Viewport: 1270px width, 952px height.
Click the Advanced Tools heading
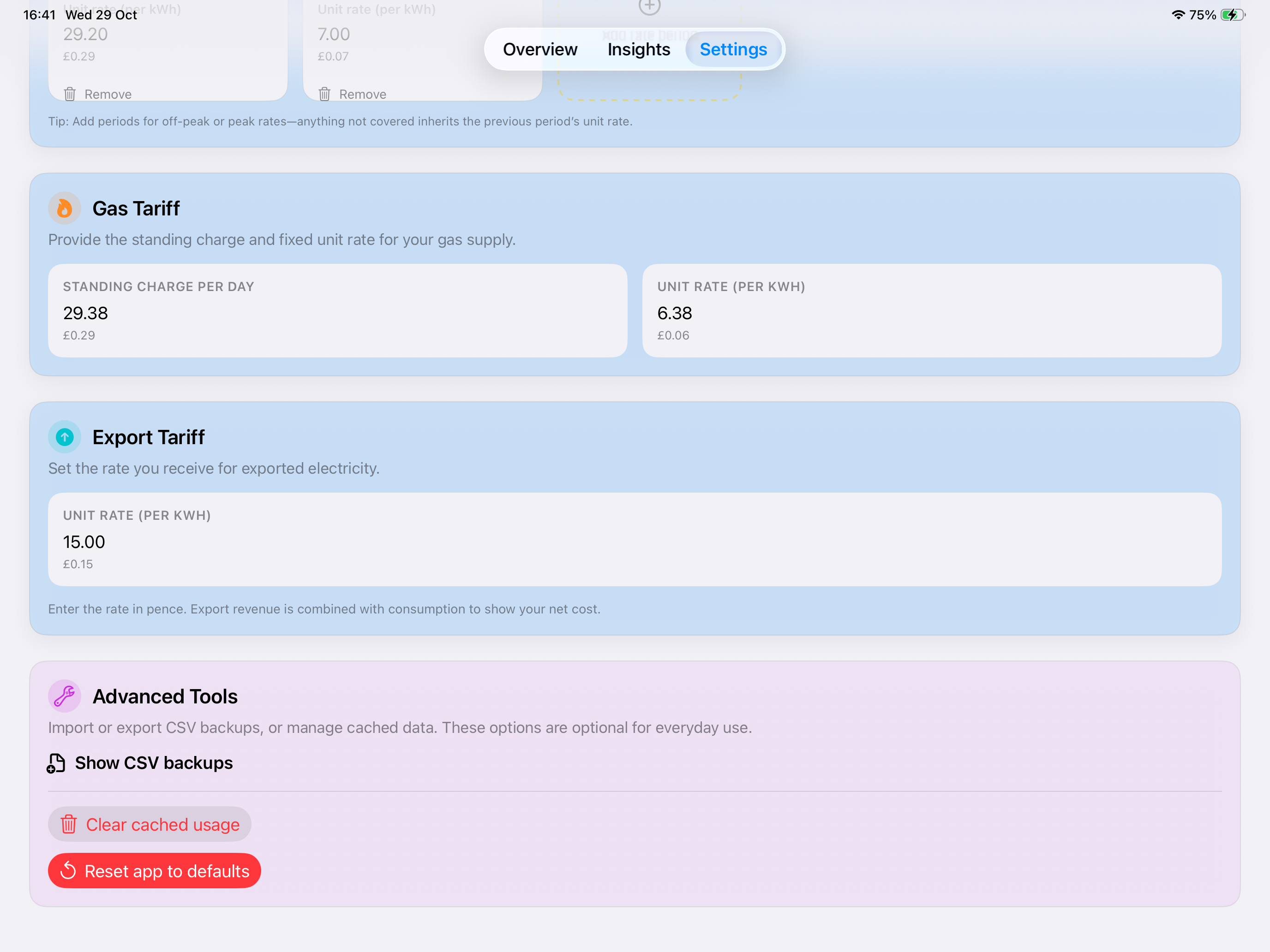tap(165, 696)
